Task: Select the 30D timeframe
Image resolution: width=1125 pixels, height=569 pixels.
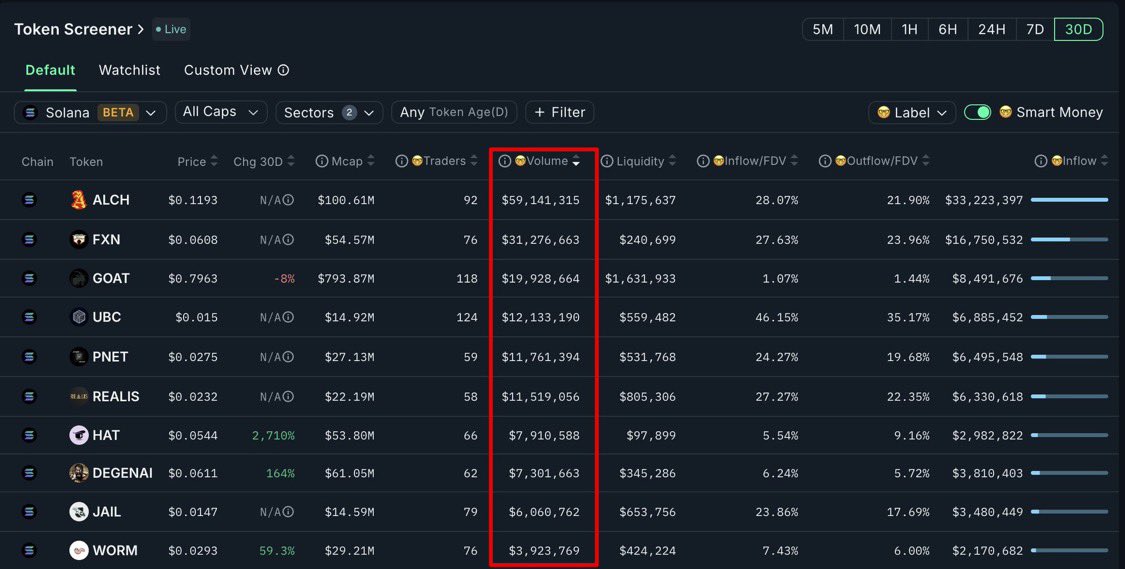Action: (1078, 29)
